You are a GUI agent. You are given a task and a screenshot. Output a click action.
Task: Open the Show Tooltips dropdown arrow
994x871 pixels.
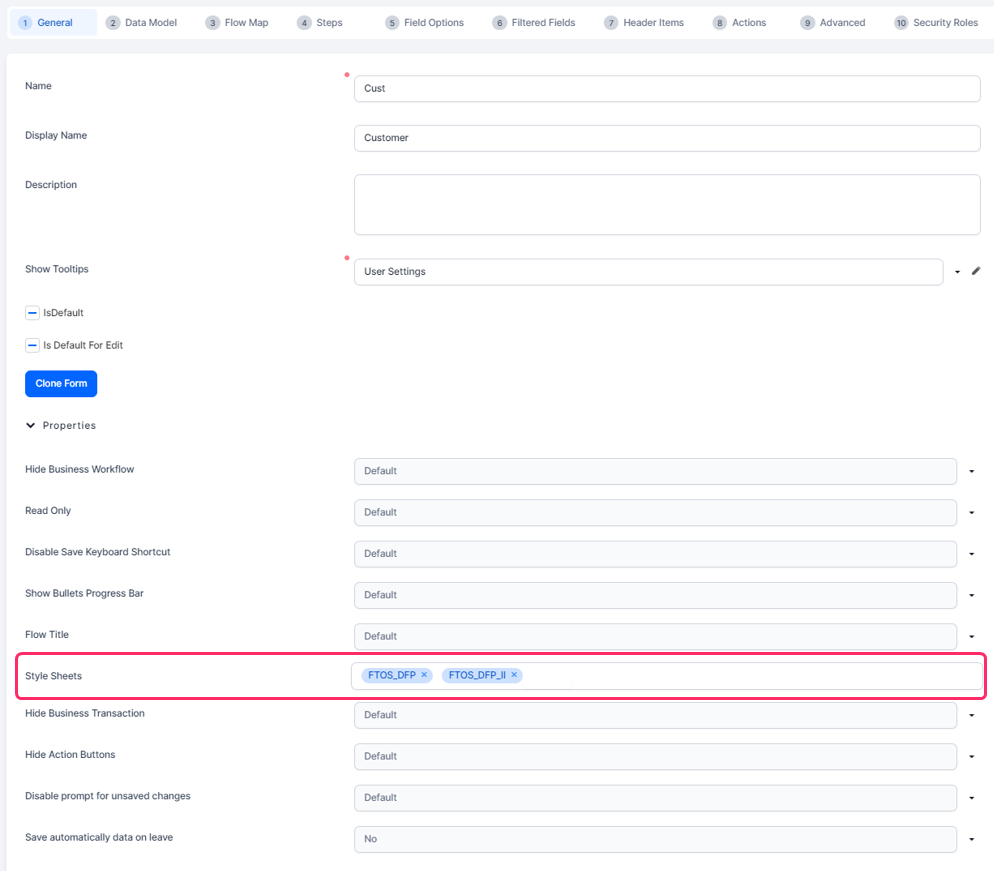[957, 272]
